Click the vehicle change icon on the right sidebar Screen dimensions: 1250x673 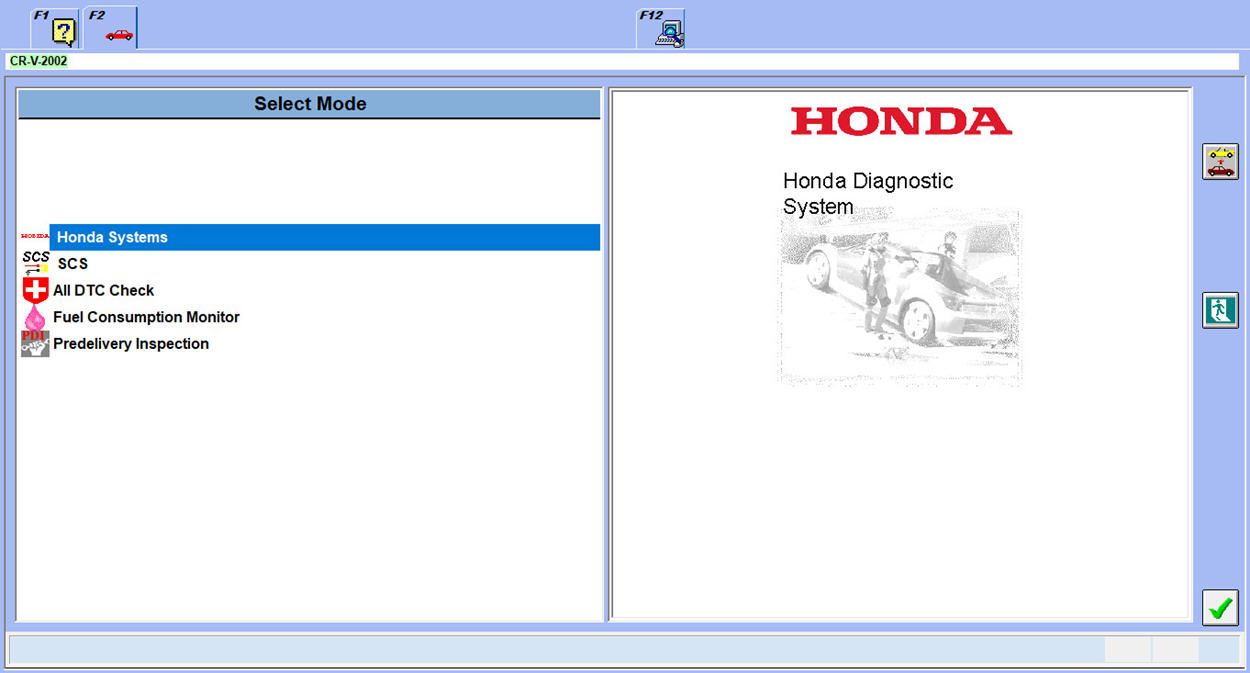point(1220,161)
